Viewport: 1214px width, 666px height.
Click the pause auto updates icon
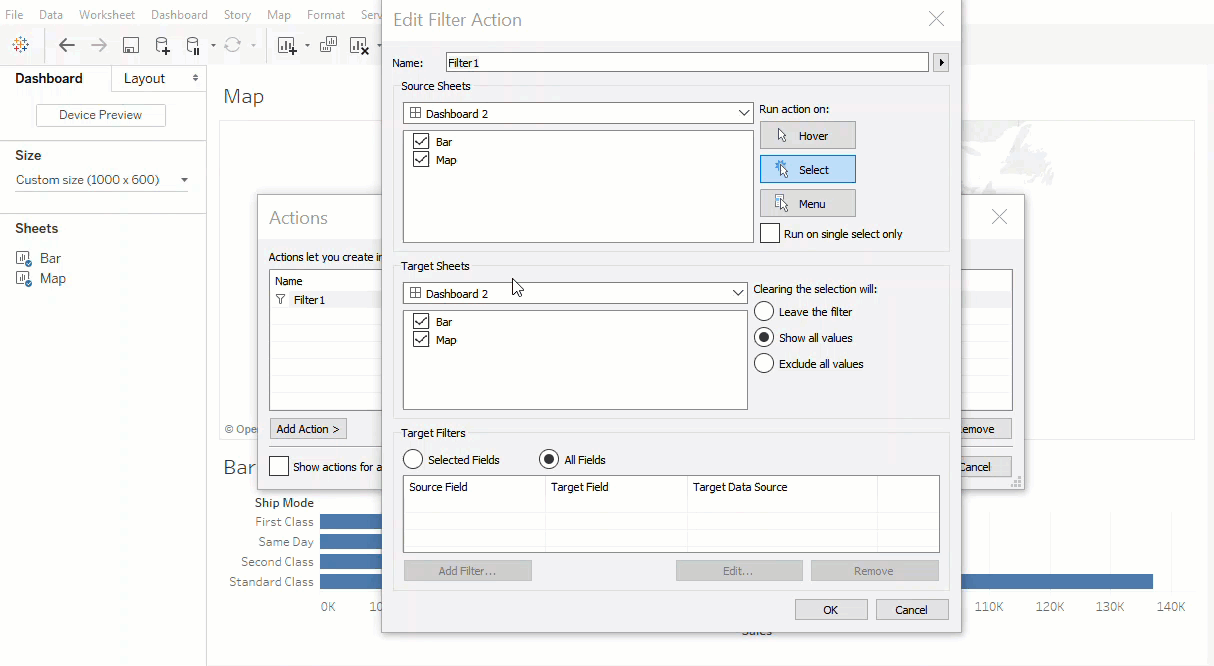point(194,45)
